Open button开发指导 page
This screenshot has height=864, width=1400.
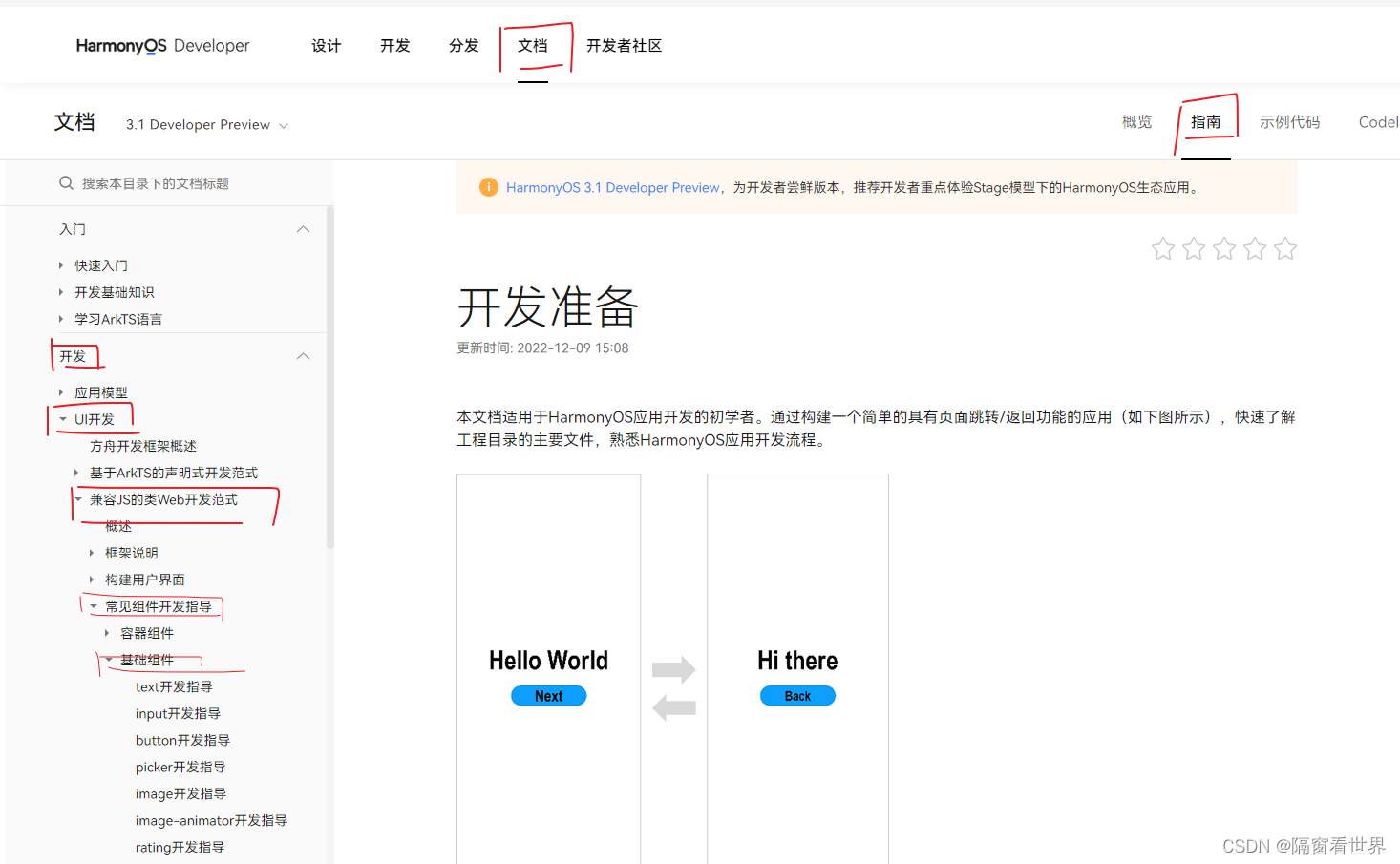[182, 740]
